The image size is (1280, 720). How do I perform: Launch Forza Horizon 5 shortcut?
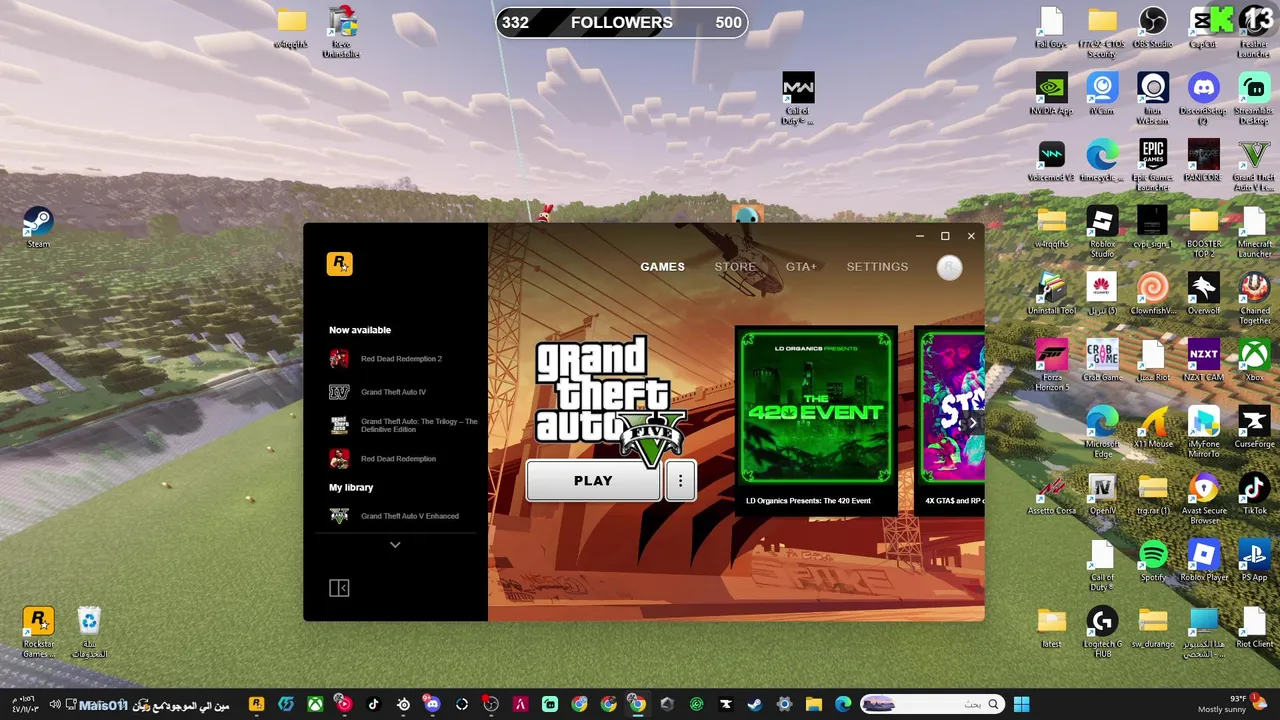[x=1051, y=365]
